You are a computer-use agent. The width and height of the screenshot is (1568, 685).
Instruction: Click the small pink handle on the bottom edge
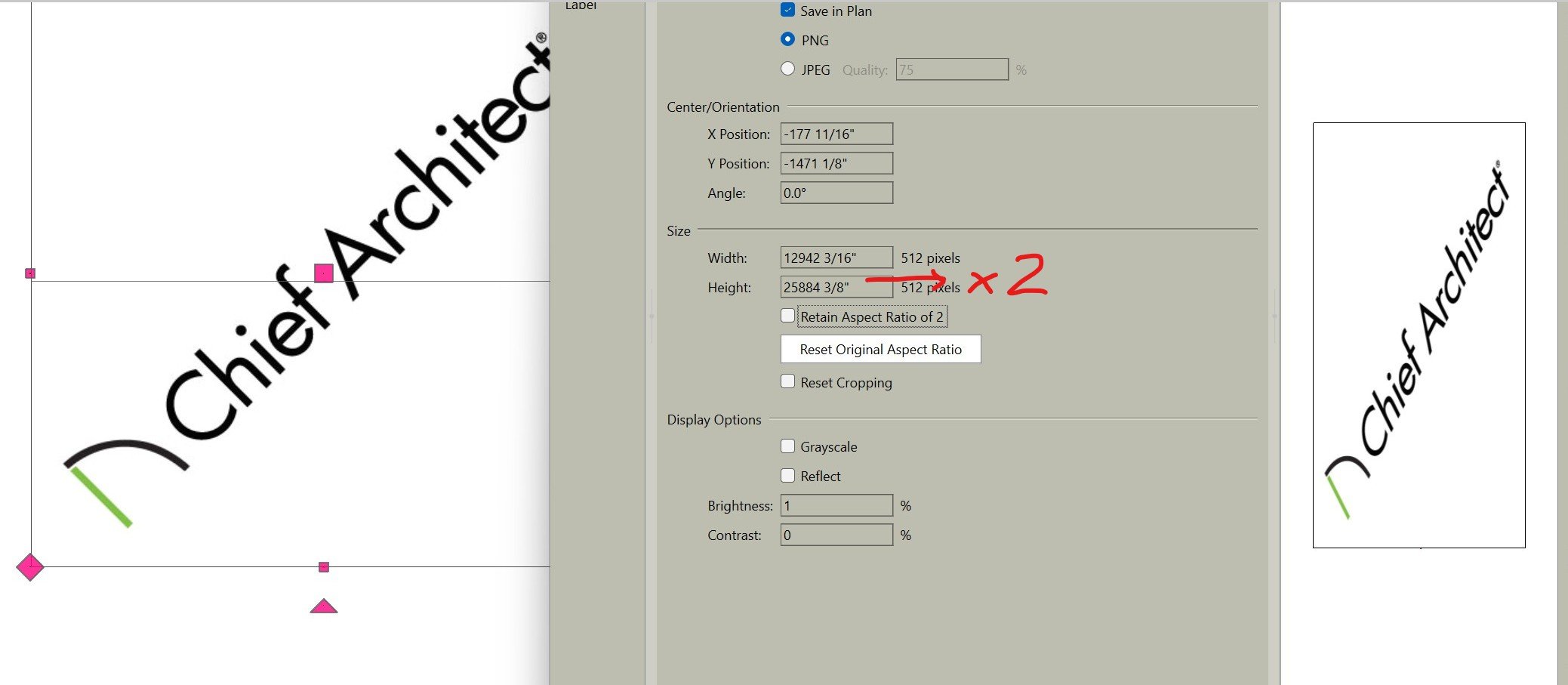click(x=324, y=567)
